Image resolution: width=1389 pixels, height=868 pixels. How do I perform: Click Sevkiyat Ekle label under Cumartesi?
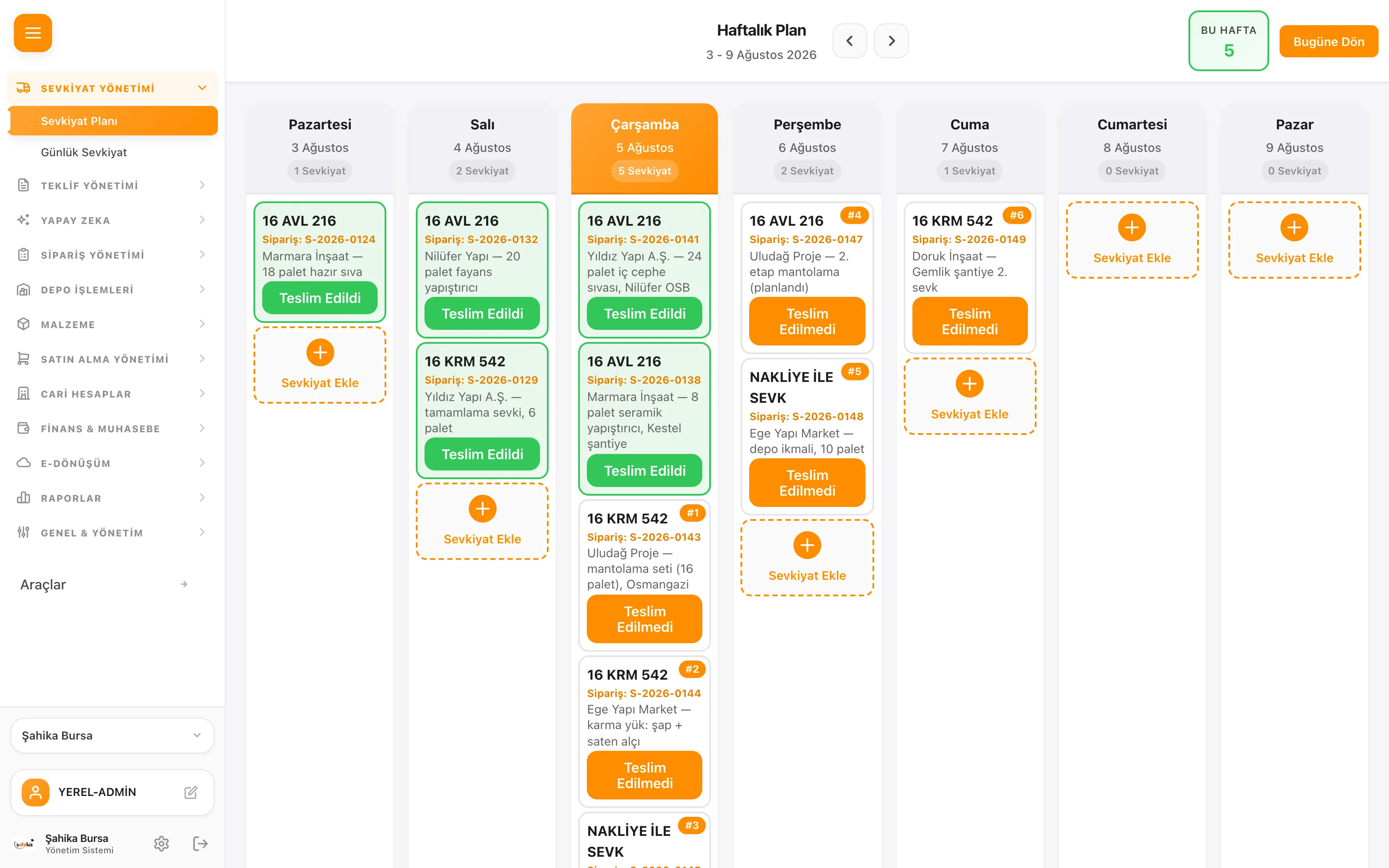(1132, 258)
